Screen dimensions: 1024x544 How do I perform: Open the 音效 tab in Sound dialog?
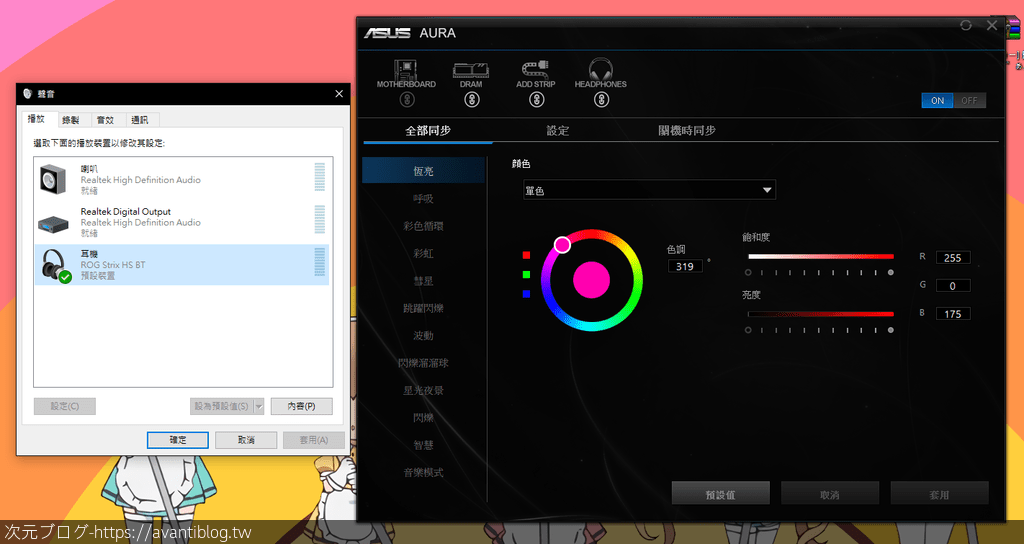coord(105,120)
